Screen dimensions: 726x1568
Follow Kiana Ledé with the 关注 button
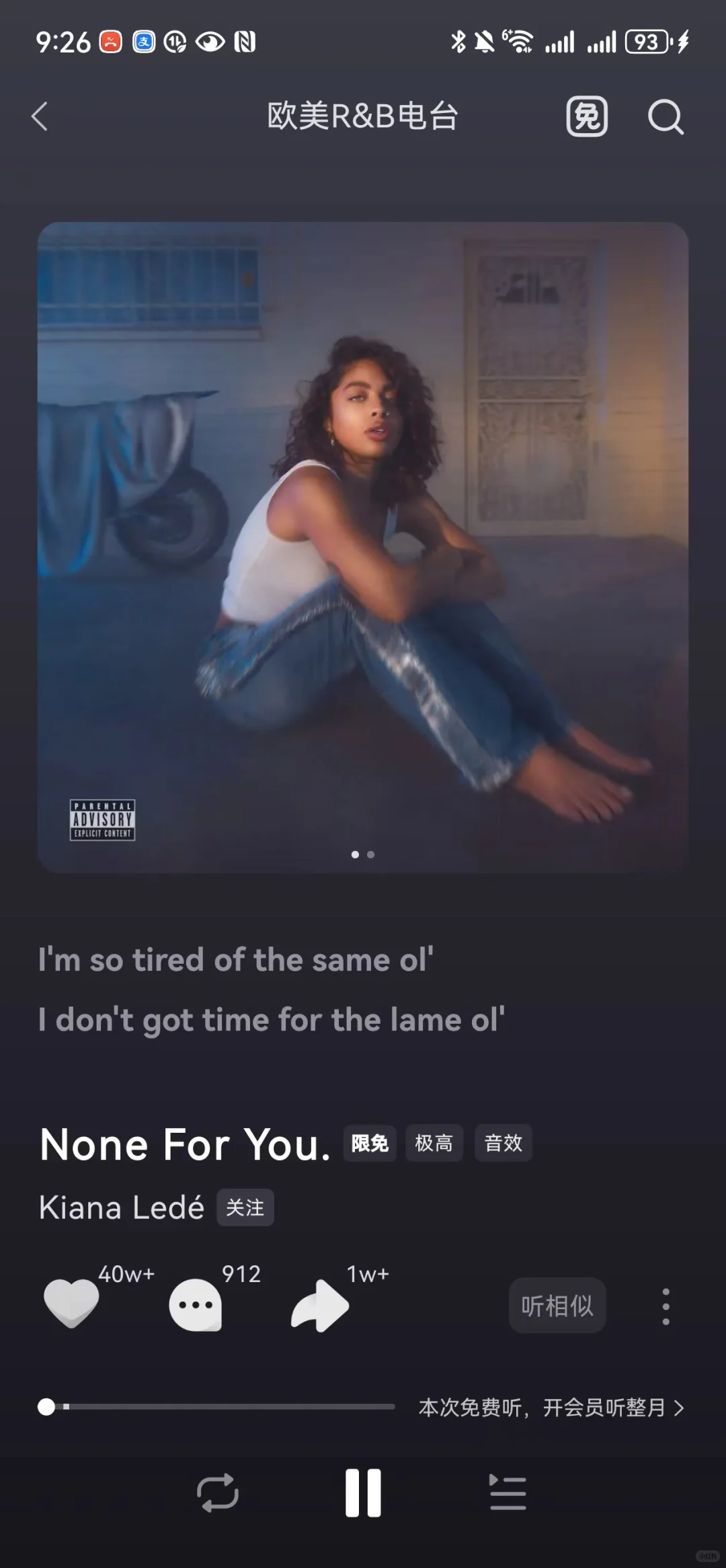[x=245, y=1207]
